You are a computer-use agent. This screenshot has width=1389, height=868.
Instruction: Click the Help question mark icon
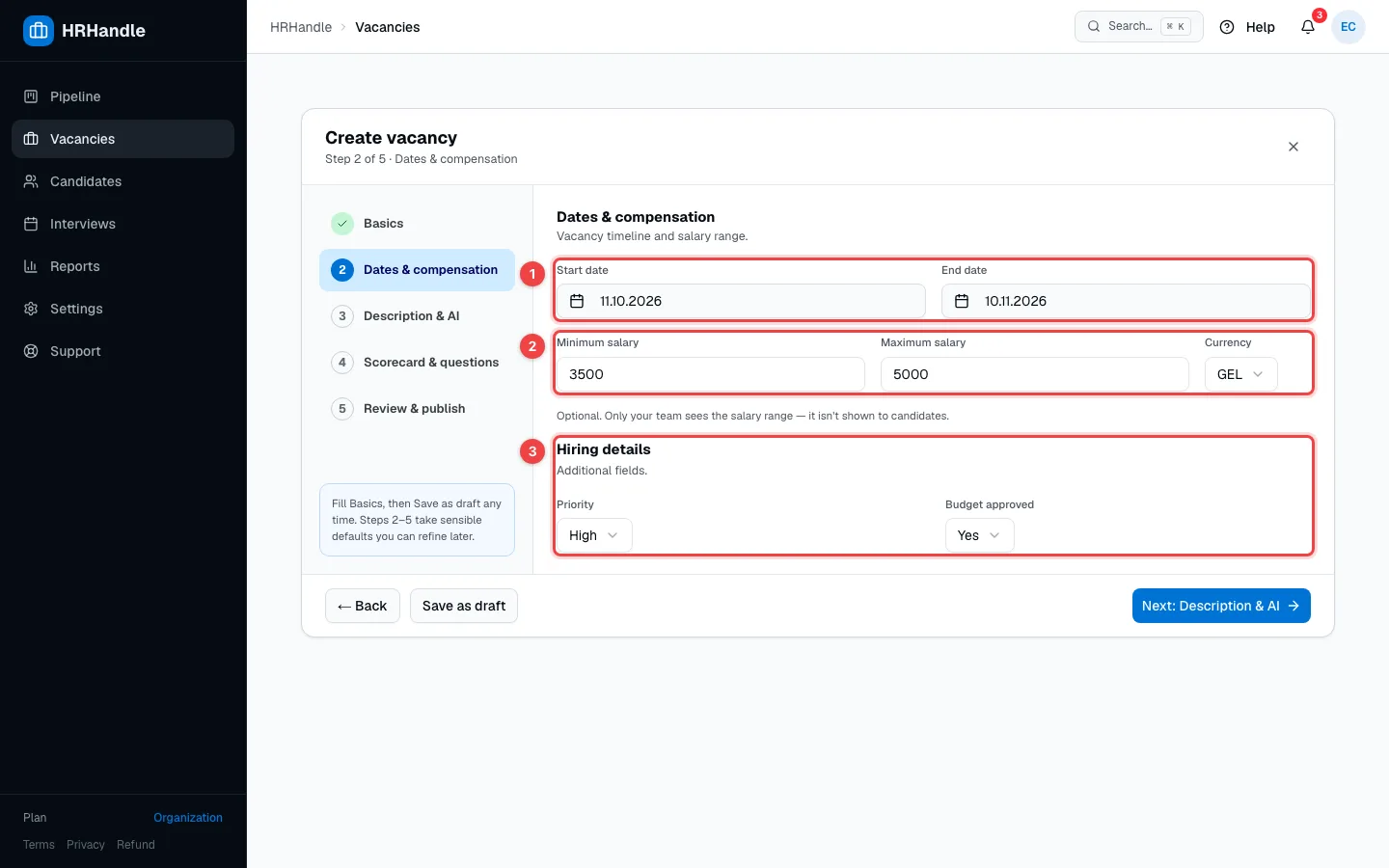click(x=1227, y=27)
